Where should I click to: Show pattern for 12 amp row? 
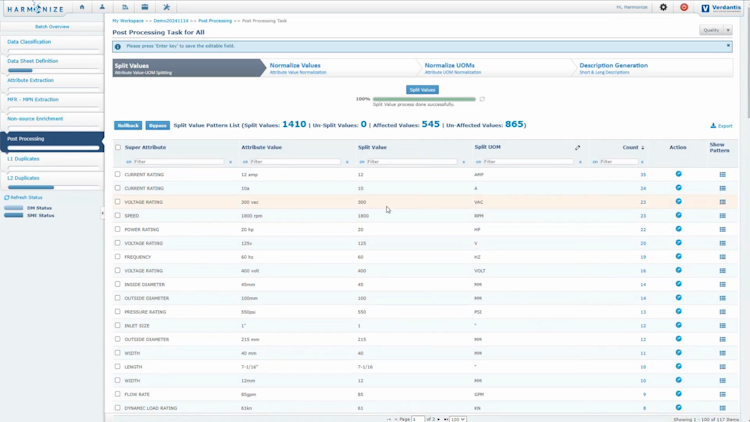[x=722, y=175]
